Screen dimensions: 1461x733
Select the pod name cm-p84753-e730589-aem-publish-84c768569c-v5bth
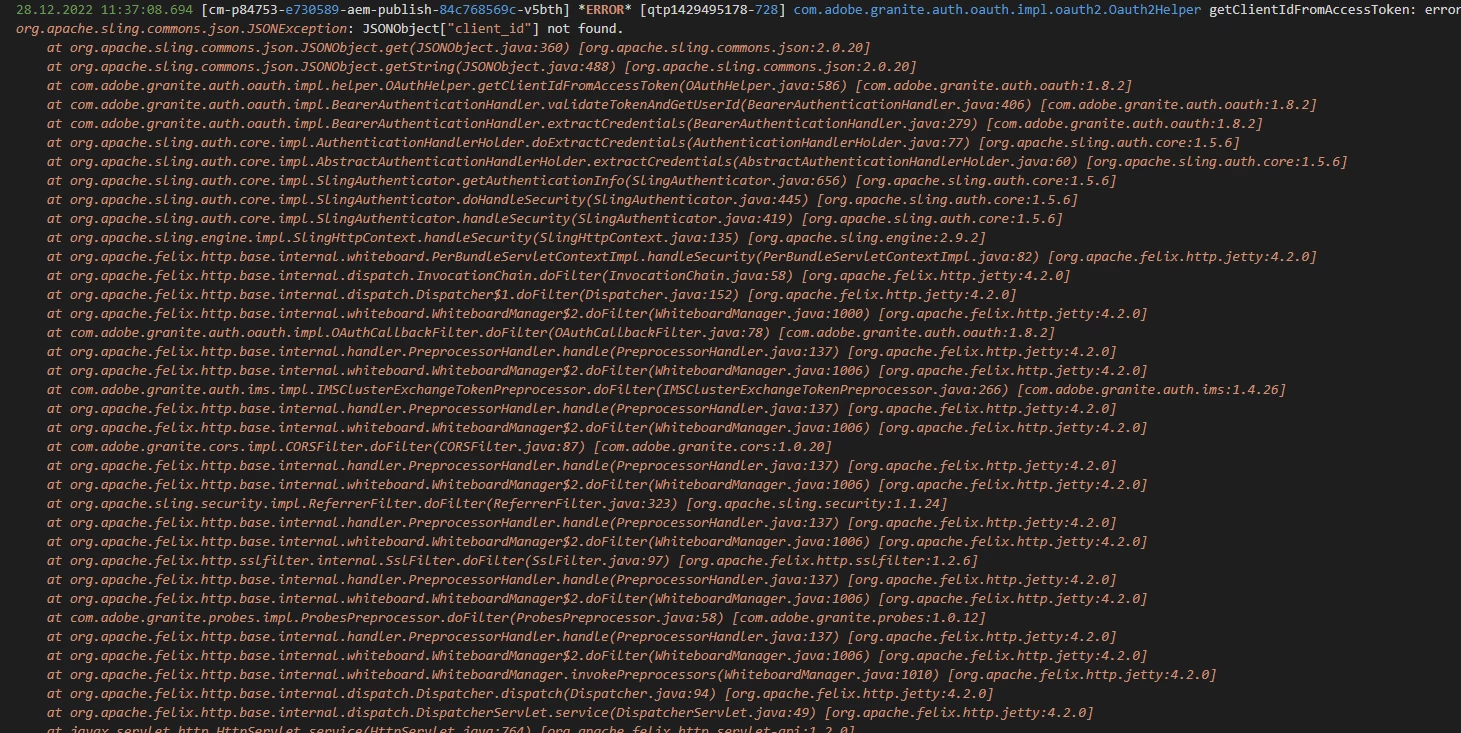coord(385,10)
